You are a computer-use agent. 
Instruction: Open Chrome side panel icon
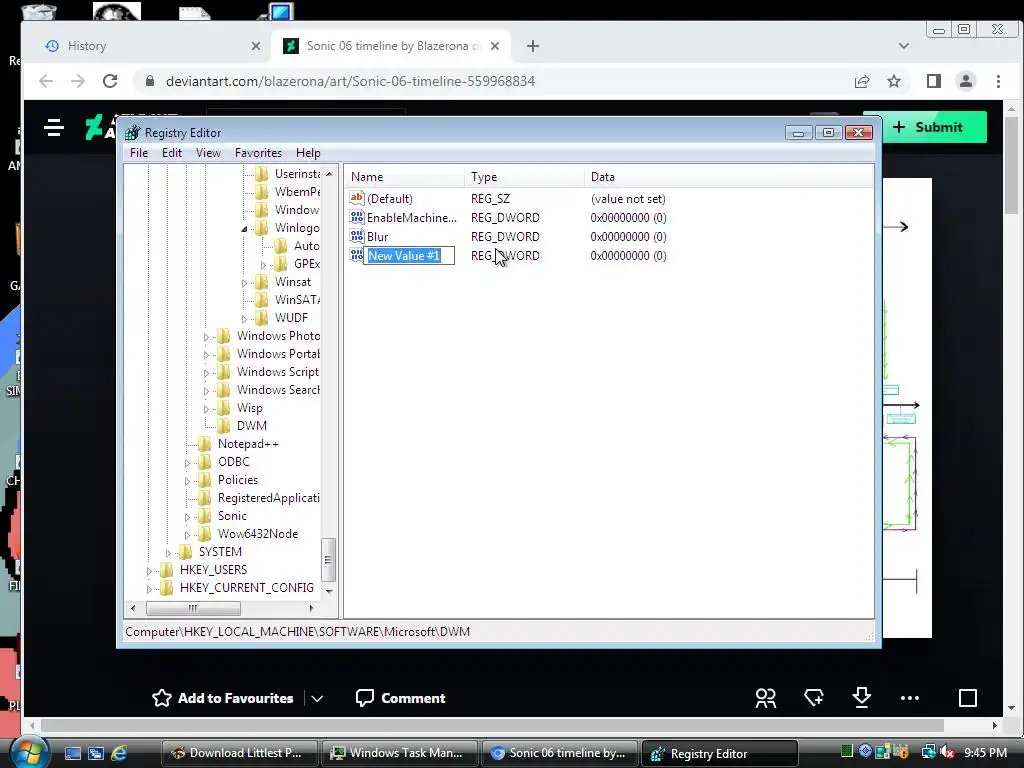934,81
